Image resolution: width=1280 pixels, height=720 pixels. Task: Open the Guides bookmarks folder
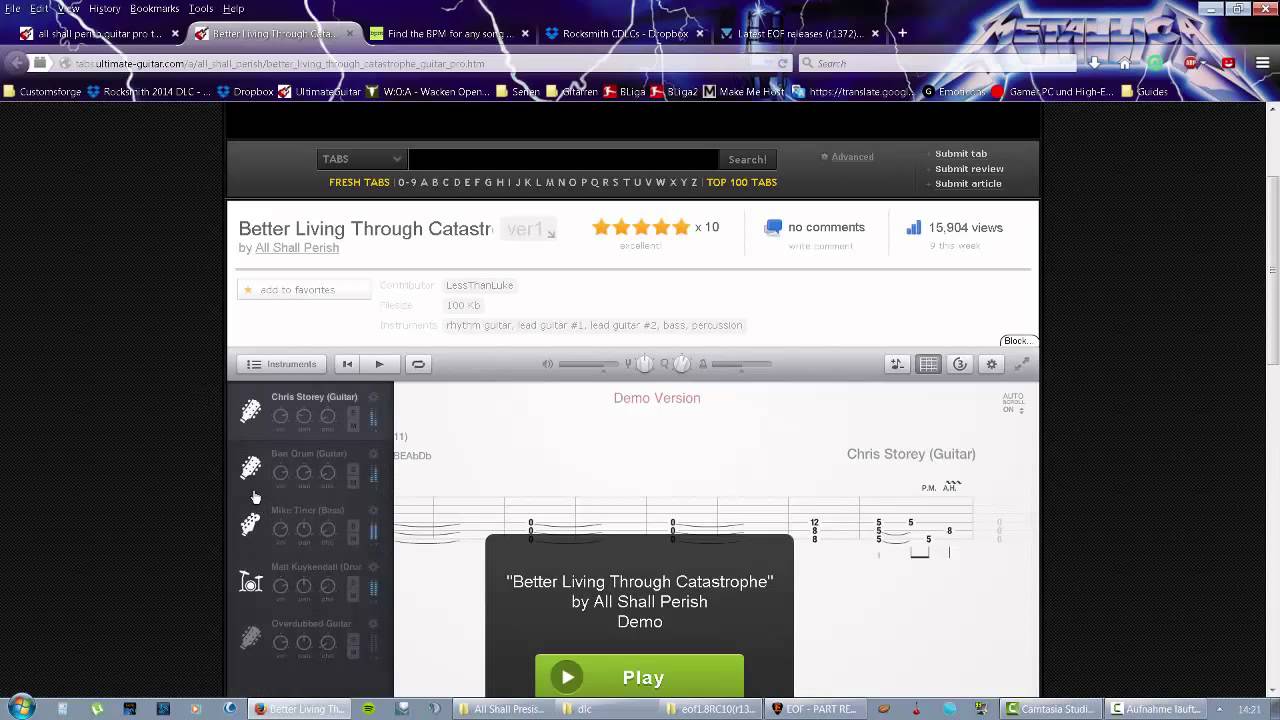[x=1145, y=91]
